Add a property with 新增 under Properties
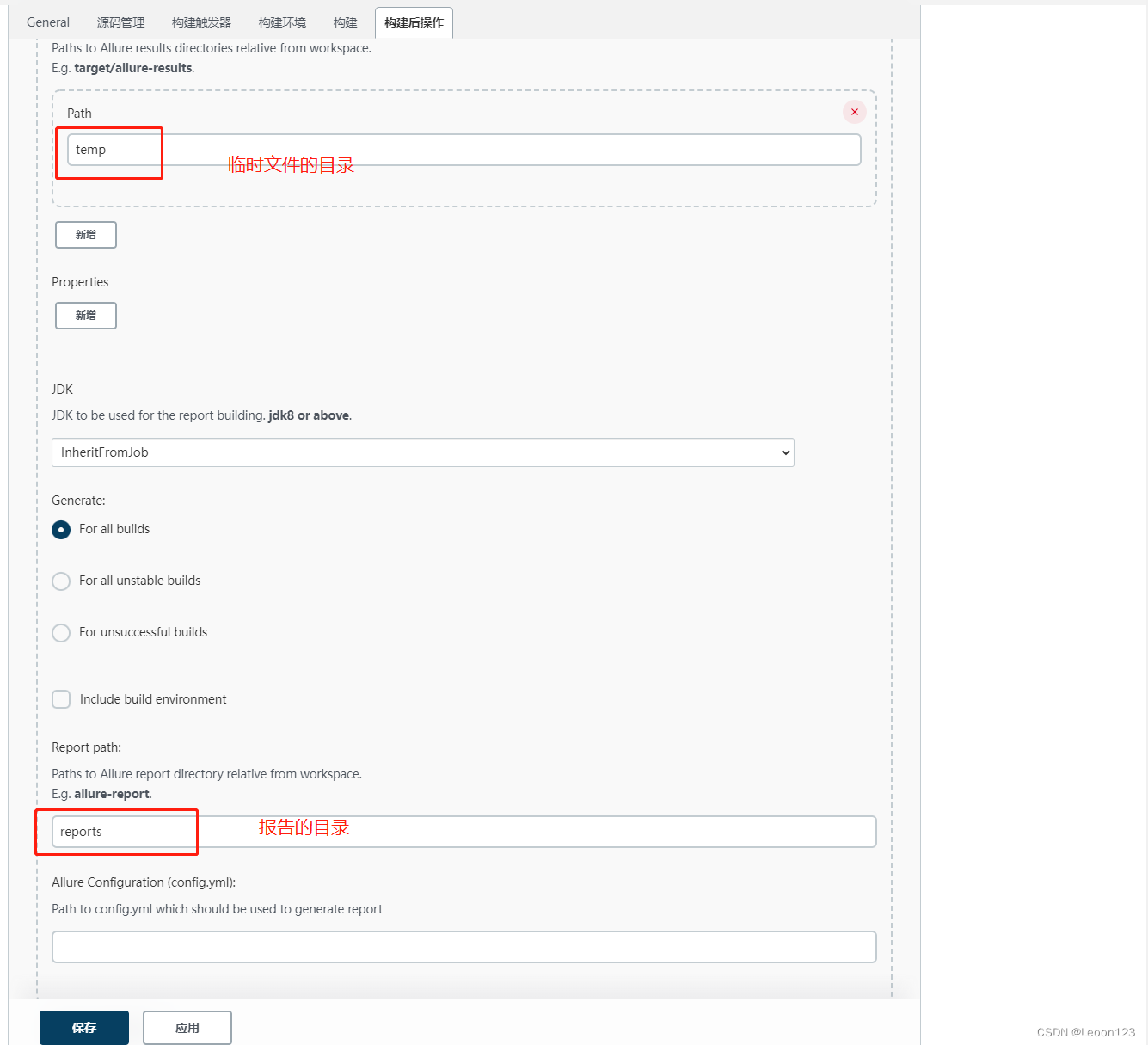The width and height of the screenshot is (1148, 1045). (x=86, y=316)
